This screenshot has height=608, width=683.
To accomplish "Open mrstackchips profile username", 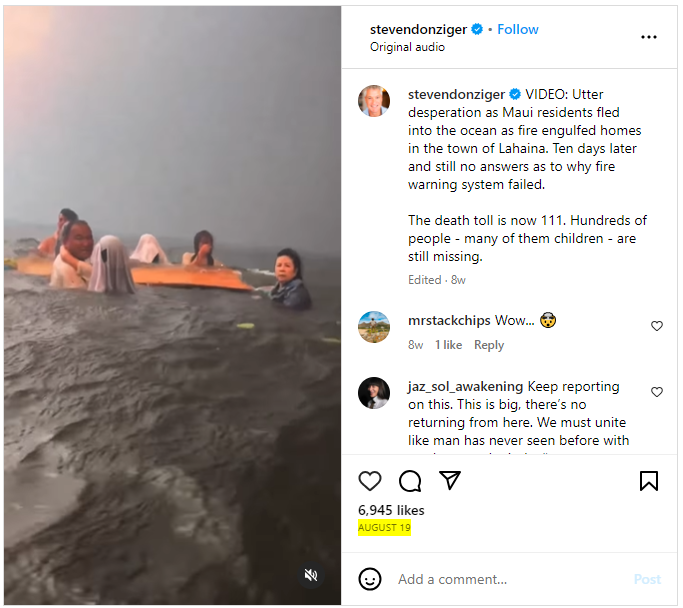I will [449, 321].
